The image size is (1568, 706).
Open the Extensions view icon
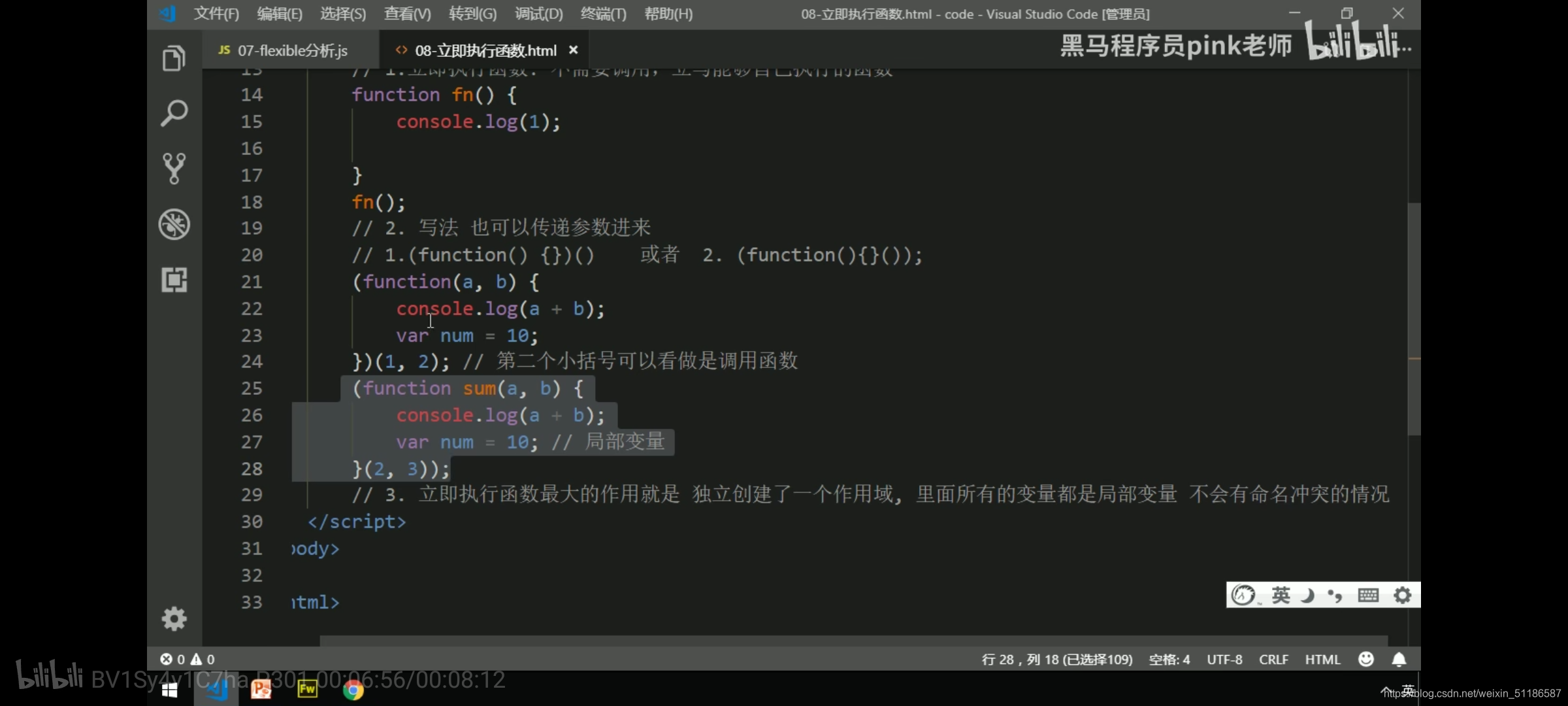coord(174,280)
